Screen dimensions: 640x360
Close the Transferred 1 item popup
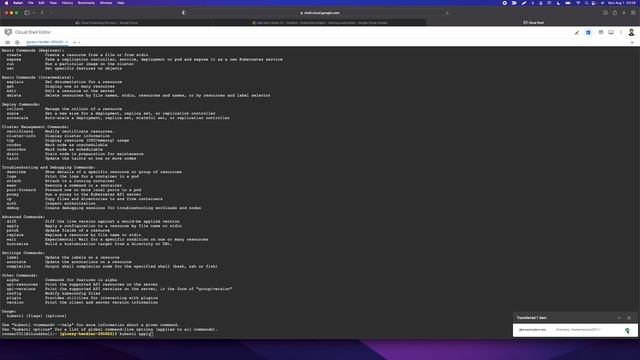point(629,318)
